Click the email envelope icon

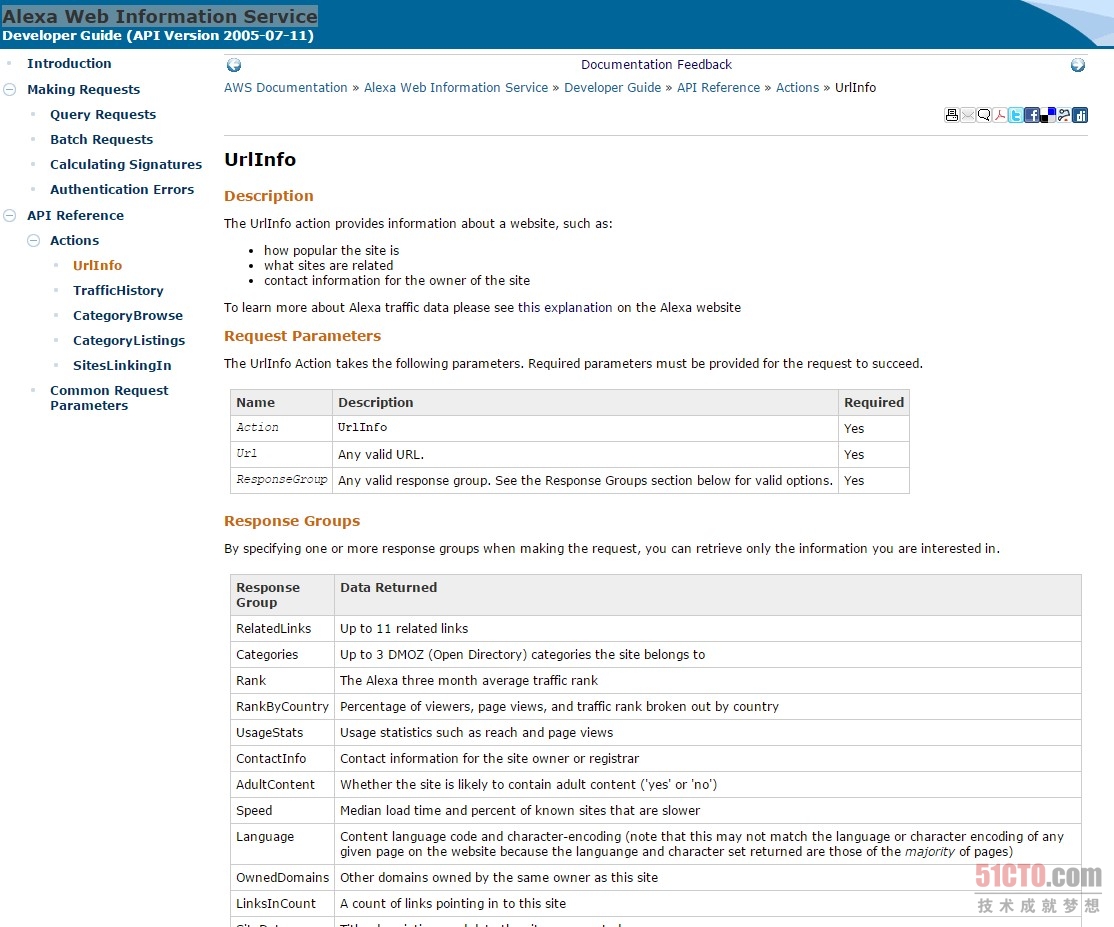coord(968,115)
